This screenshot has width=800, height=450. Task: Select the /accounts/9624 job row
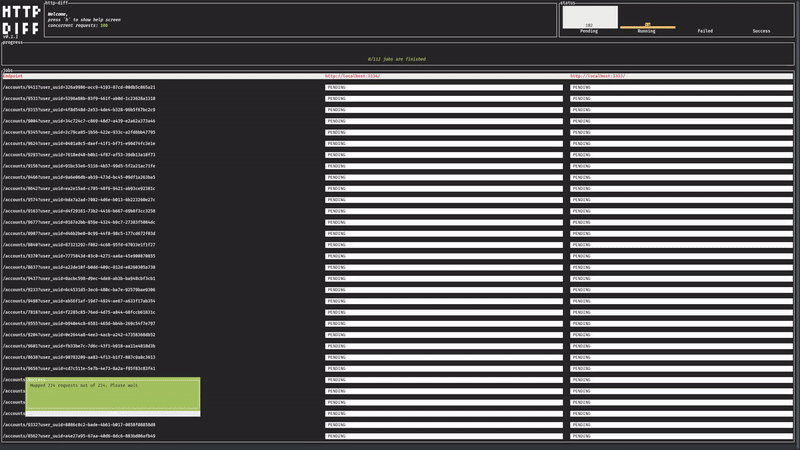397,143
